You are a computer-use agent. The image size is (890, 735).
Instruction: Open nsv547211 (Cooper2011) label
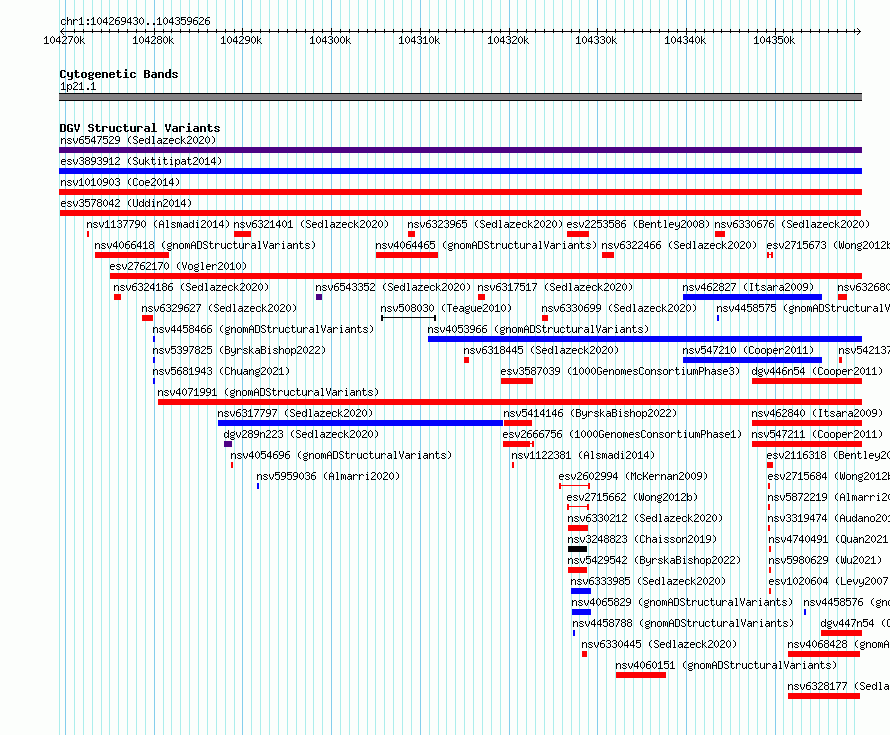tap(817, 434)
